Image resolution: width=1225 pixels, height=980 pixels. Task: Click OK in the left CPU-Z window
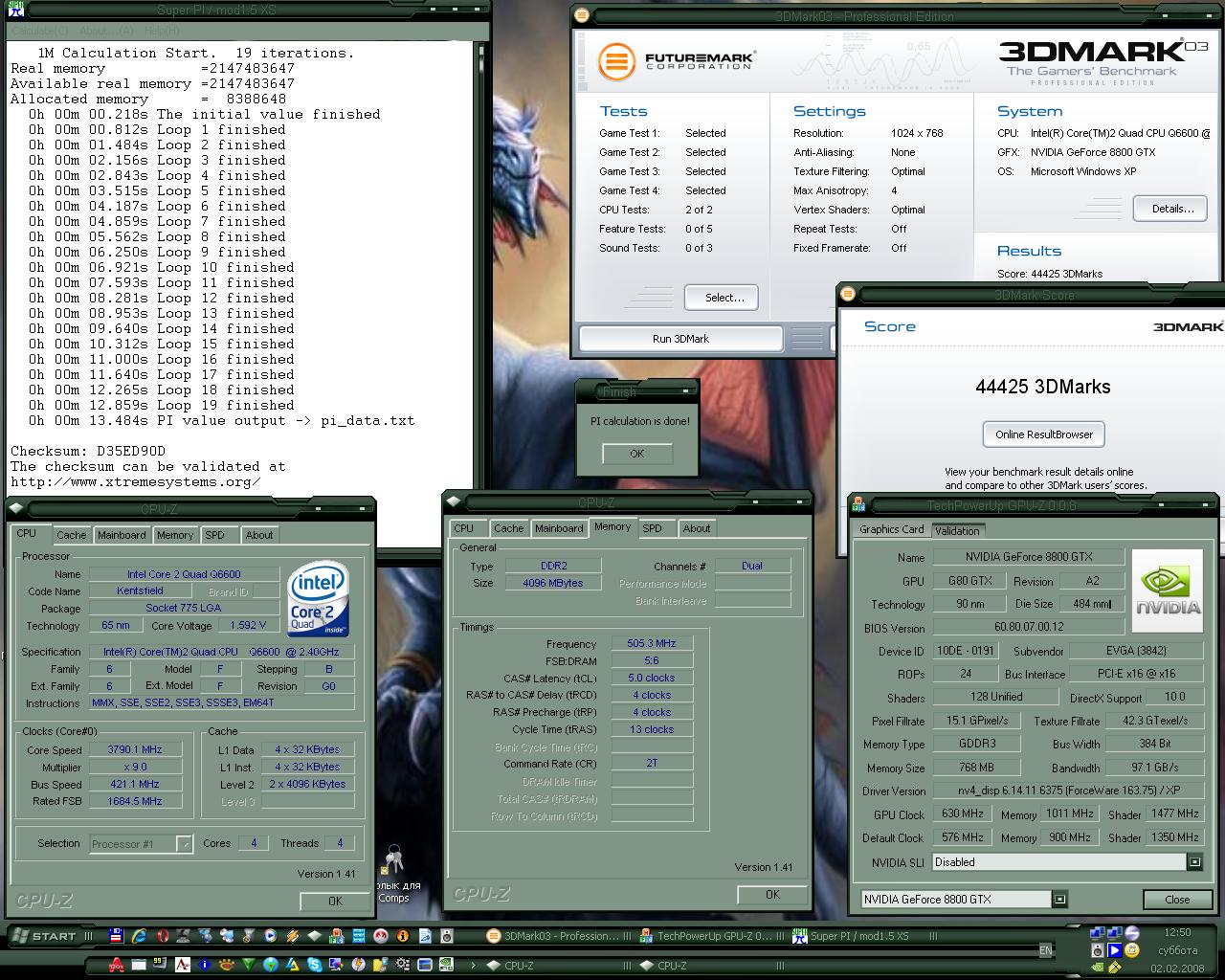tap(335, 901)
